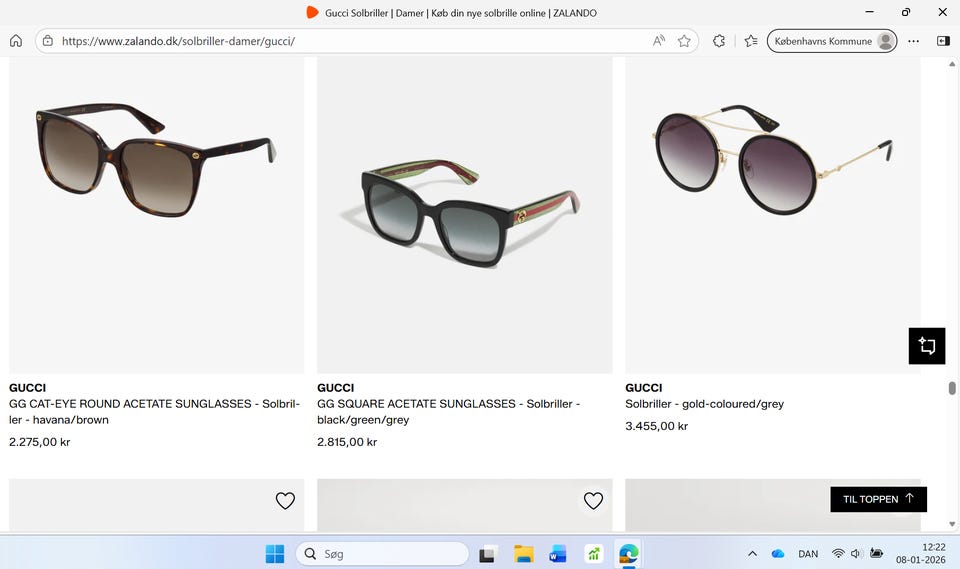
Task: Open the volume speaker tray icon
Action: pos(856,554)
